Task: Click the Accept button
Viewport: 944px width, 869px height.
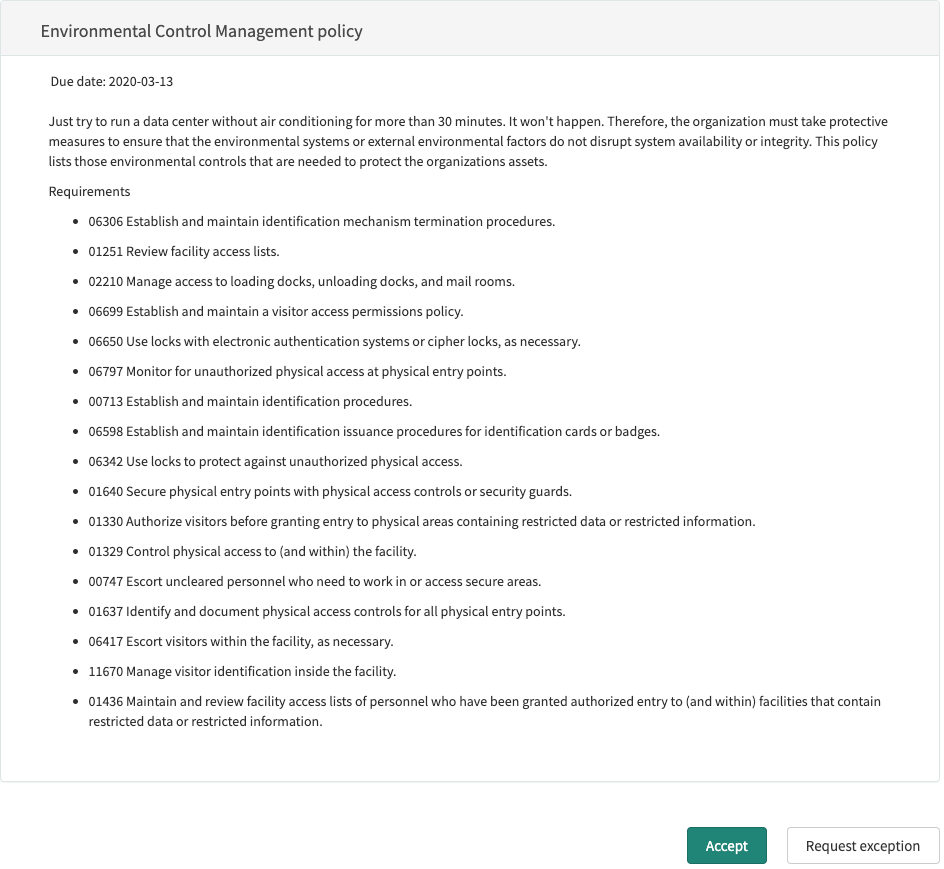Action: [x=726, y=846]
